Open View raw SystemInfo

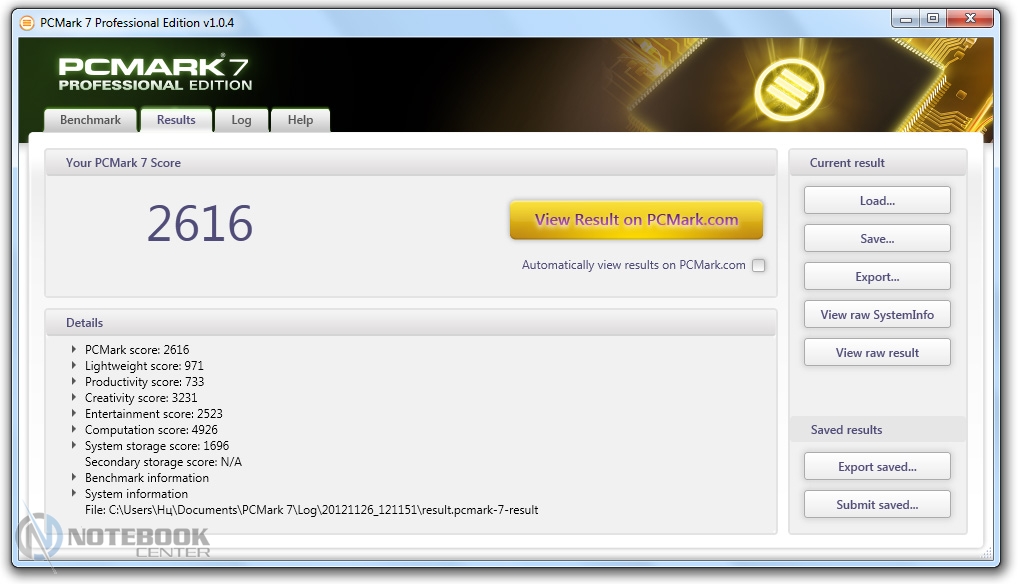(x=877, y=315)
